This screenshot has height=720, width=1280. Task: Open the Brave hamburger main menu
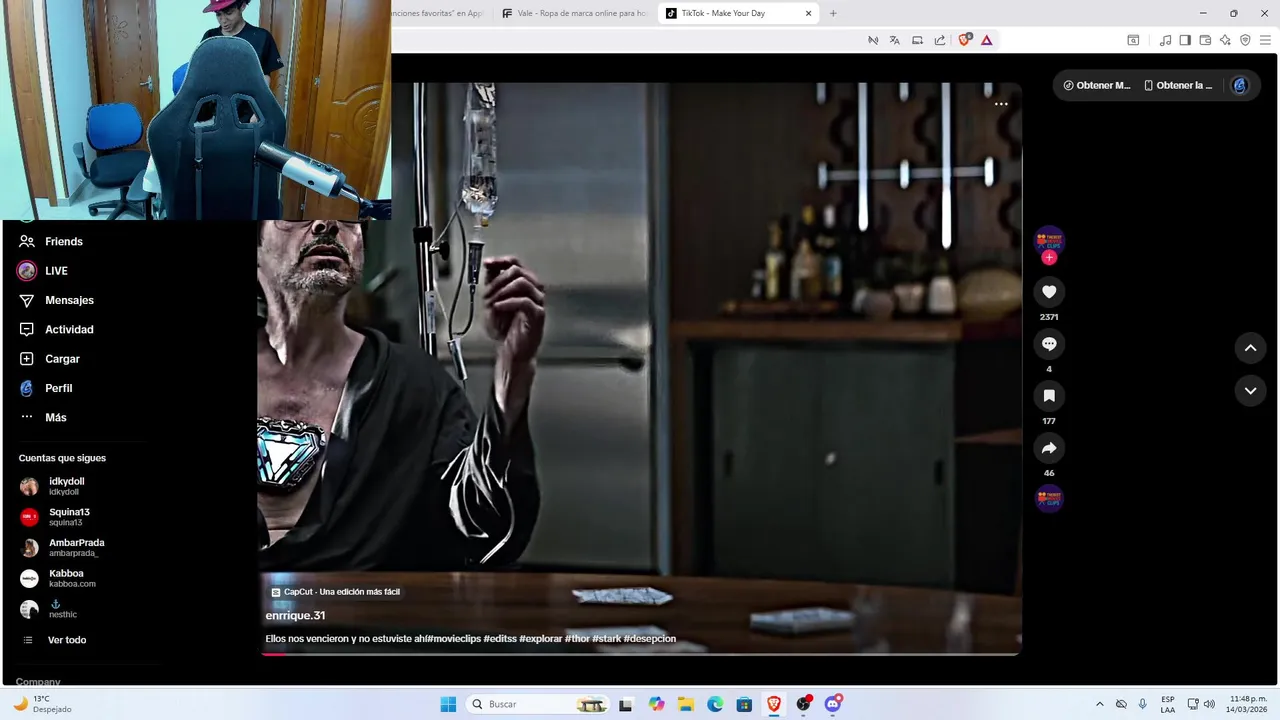click(x=1265, y=40)
